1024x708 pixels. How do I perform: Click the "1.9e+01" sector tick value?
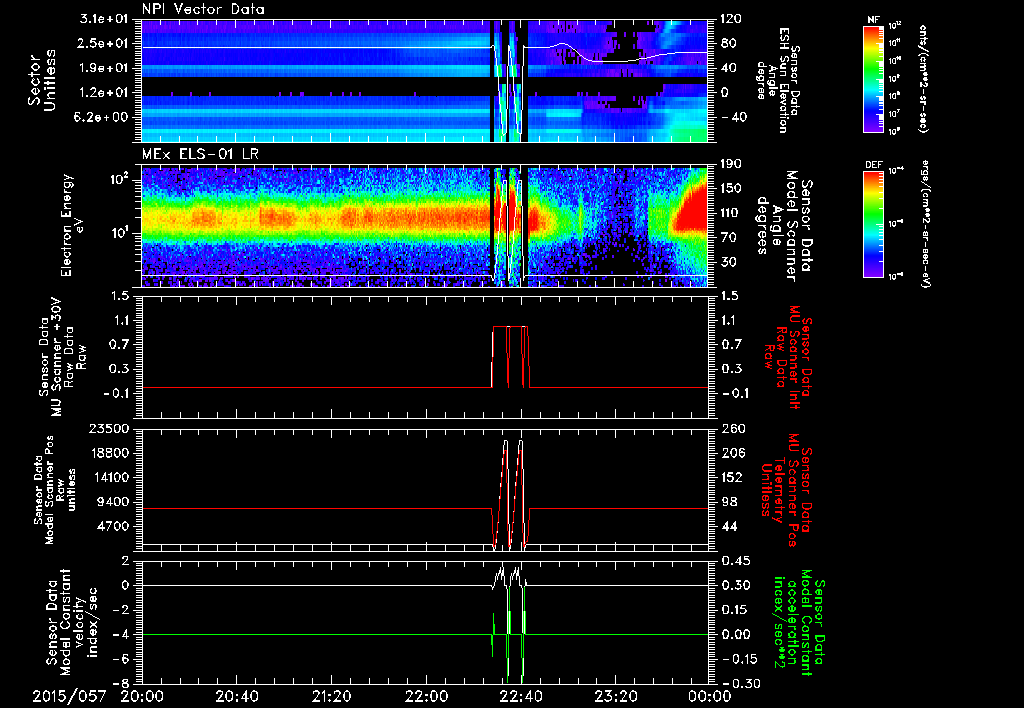103,68
